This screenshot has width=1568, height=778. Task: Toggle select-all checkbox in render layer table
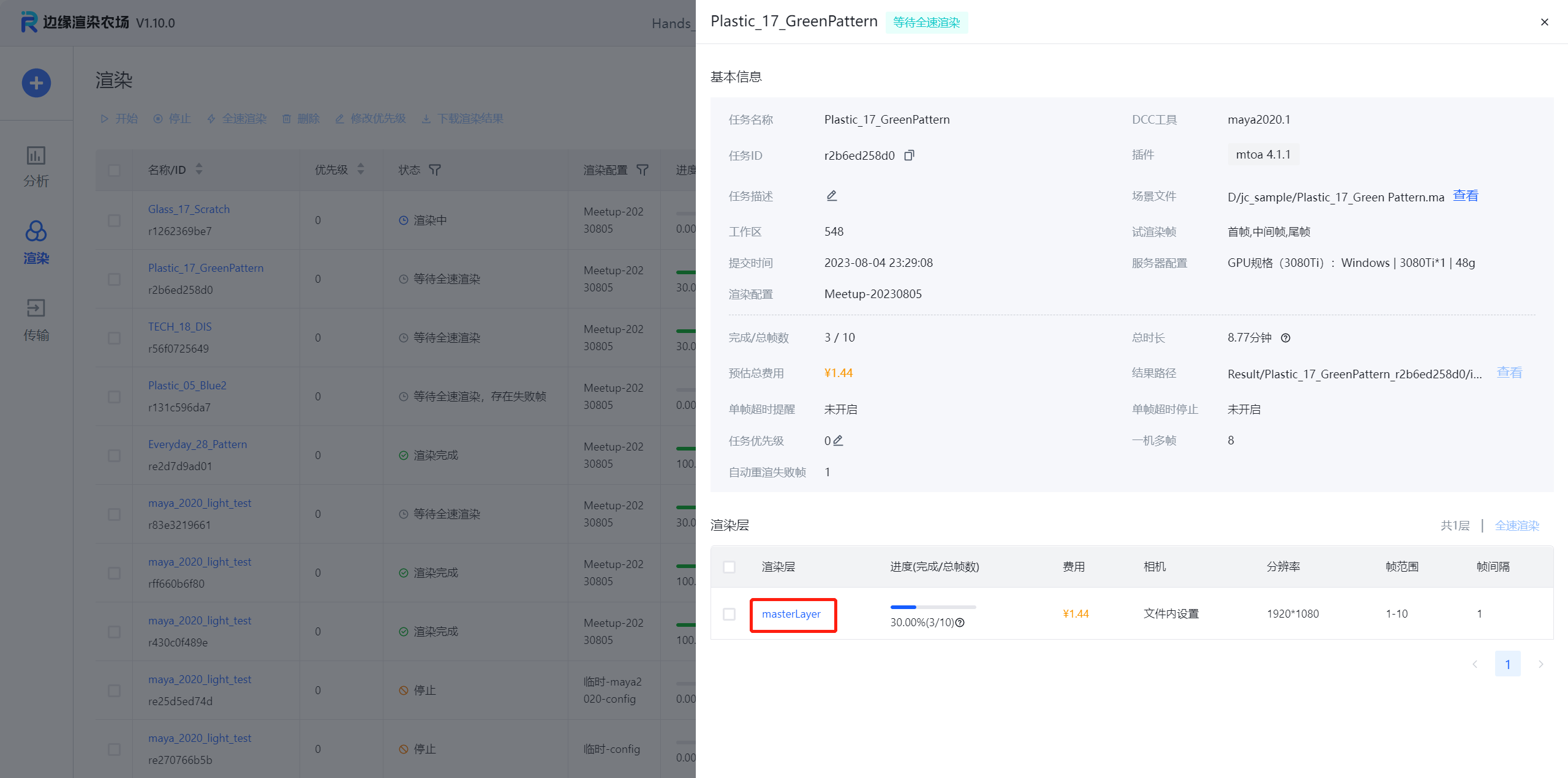coord(729,567)
